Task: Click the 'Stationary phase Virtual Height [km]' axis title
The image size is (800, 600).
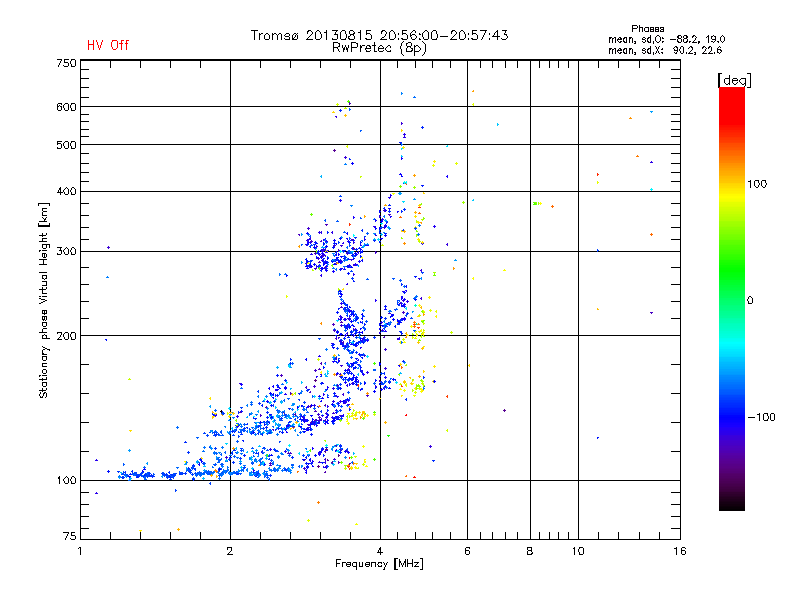Action: 43,300
